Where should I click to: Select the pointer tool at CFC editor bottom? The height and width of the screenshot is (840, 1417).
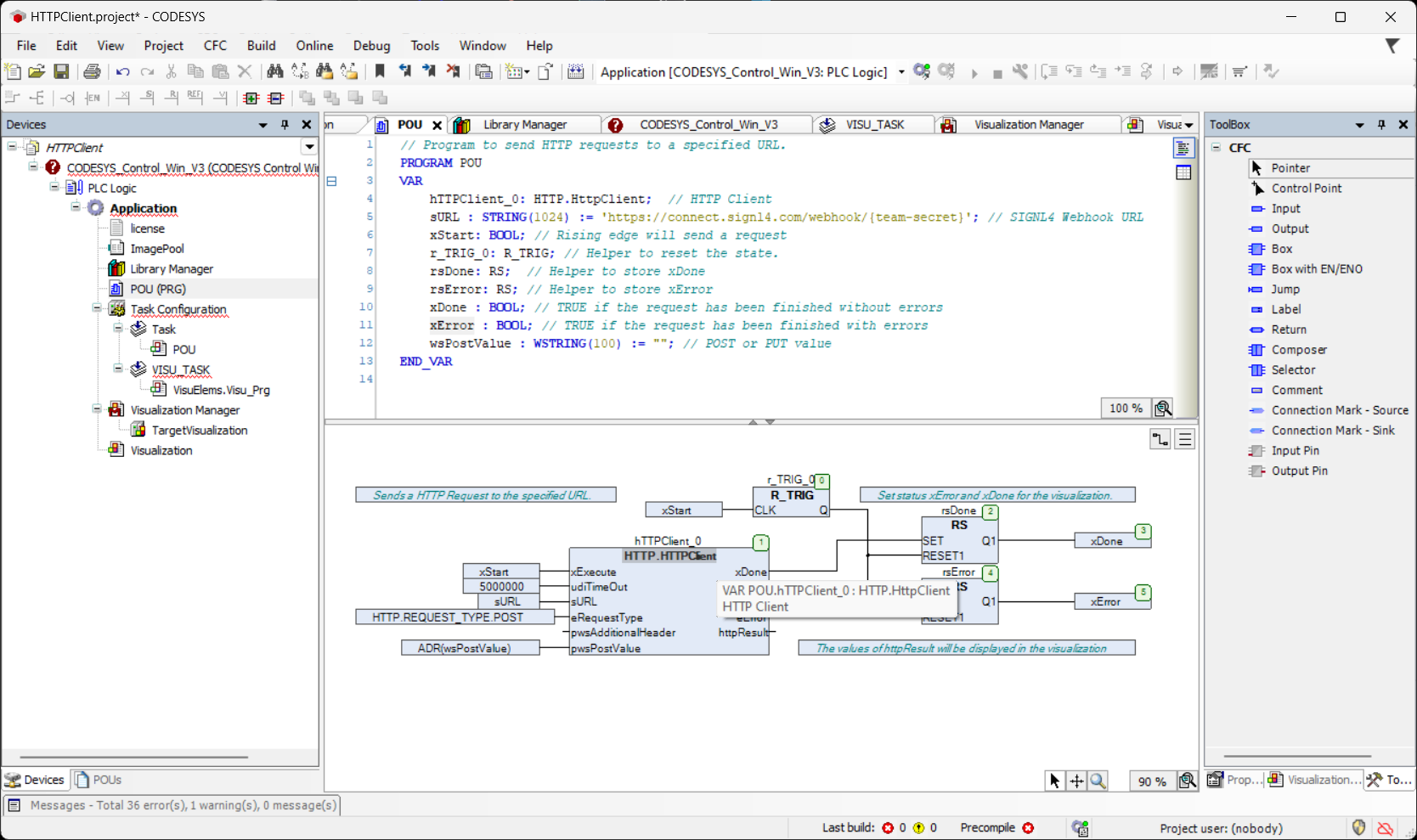(x=1054, y=781)
